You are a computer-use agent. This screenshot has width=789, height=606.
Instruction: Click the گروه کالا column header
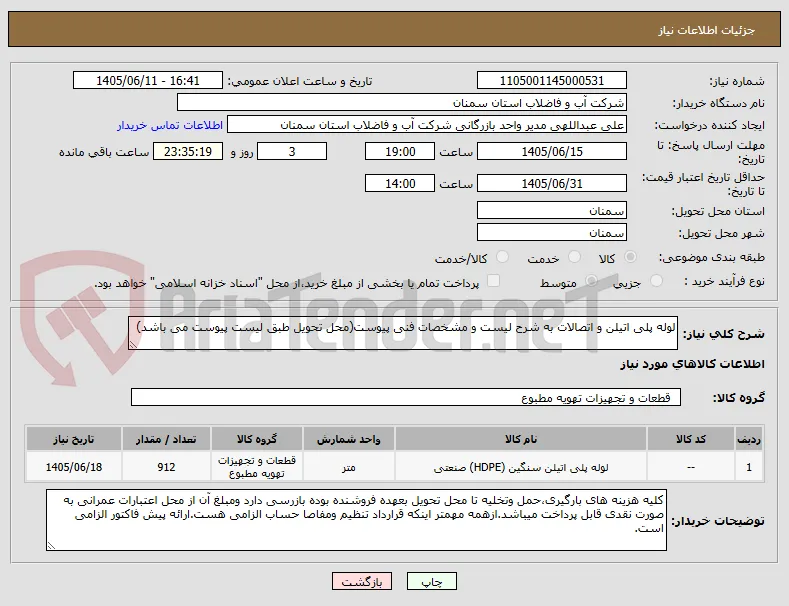coord(257,439)
